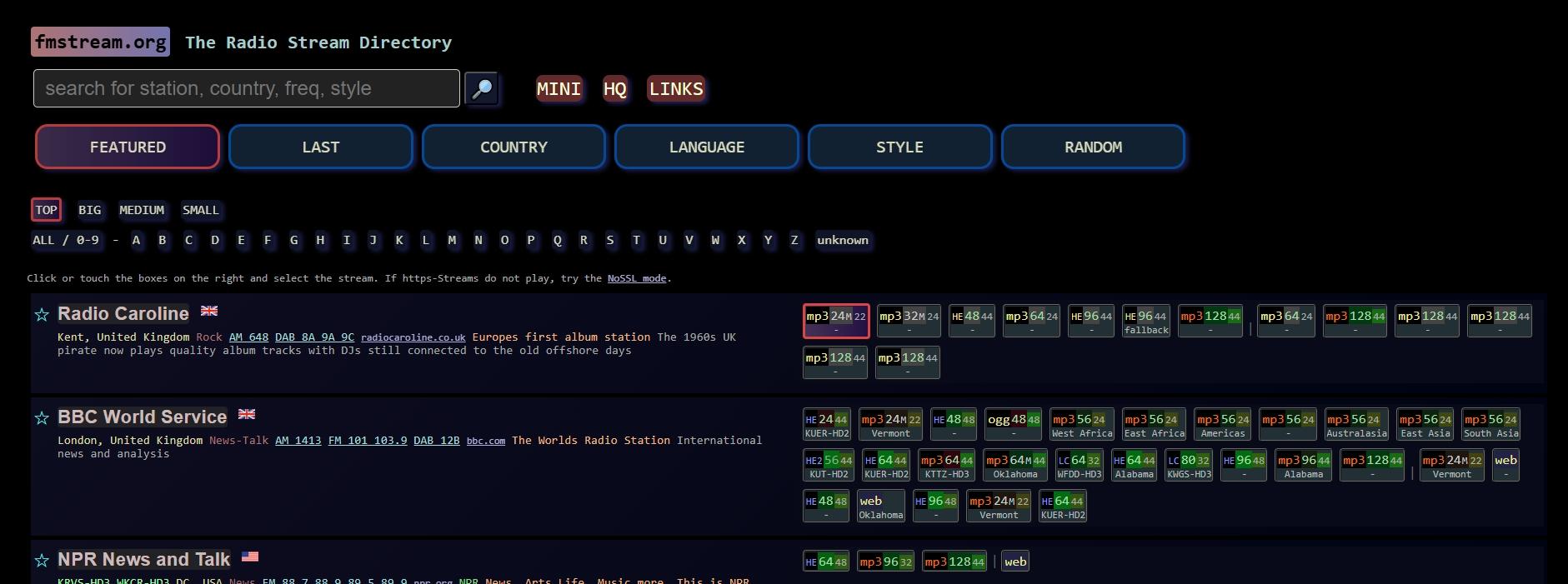Play Radio Caroline mp3 32M 24 stream
1568x584 pixels.
click(909, 322)
